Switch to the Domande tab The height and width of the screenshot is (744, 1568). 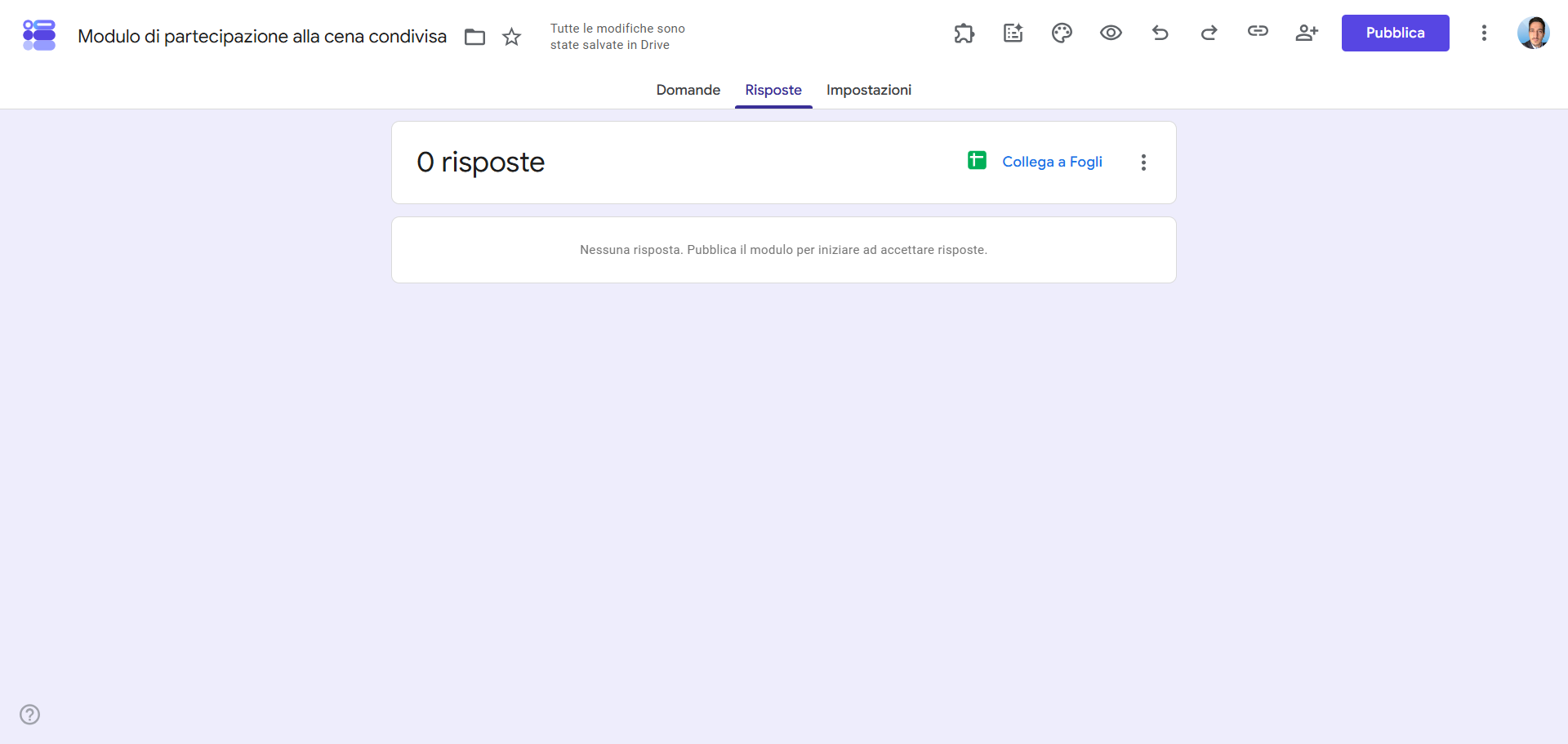pos(688,90)
